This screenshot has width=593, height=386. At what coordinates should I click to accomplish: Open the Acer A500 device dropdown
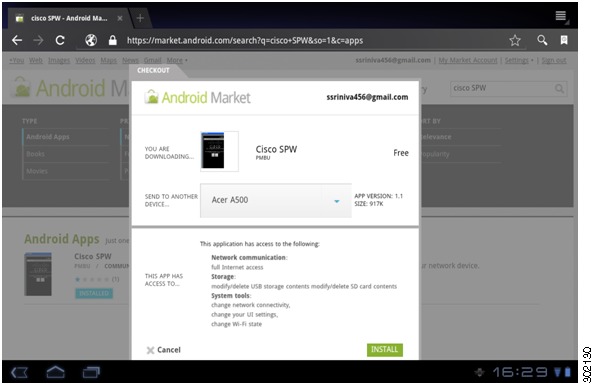point(276,201)
